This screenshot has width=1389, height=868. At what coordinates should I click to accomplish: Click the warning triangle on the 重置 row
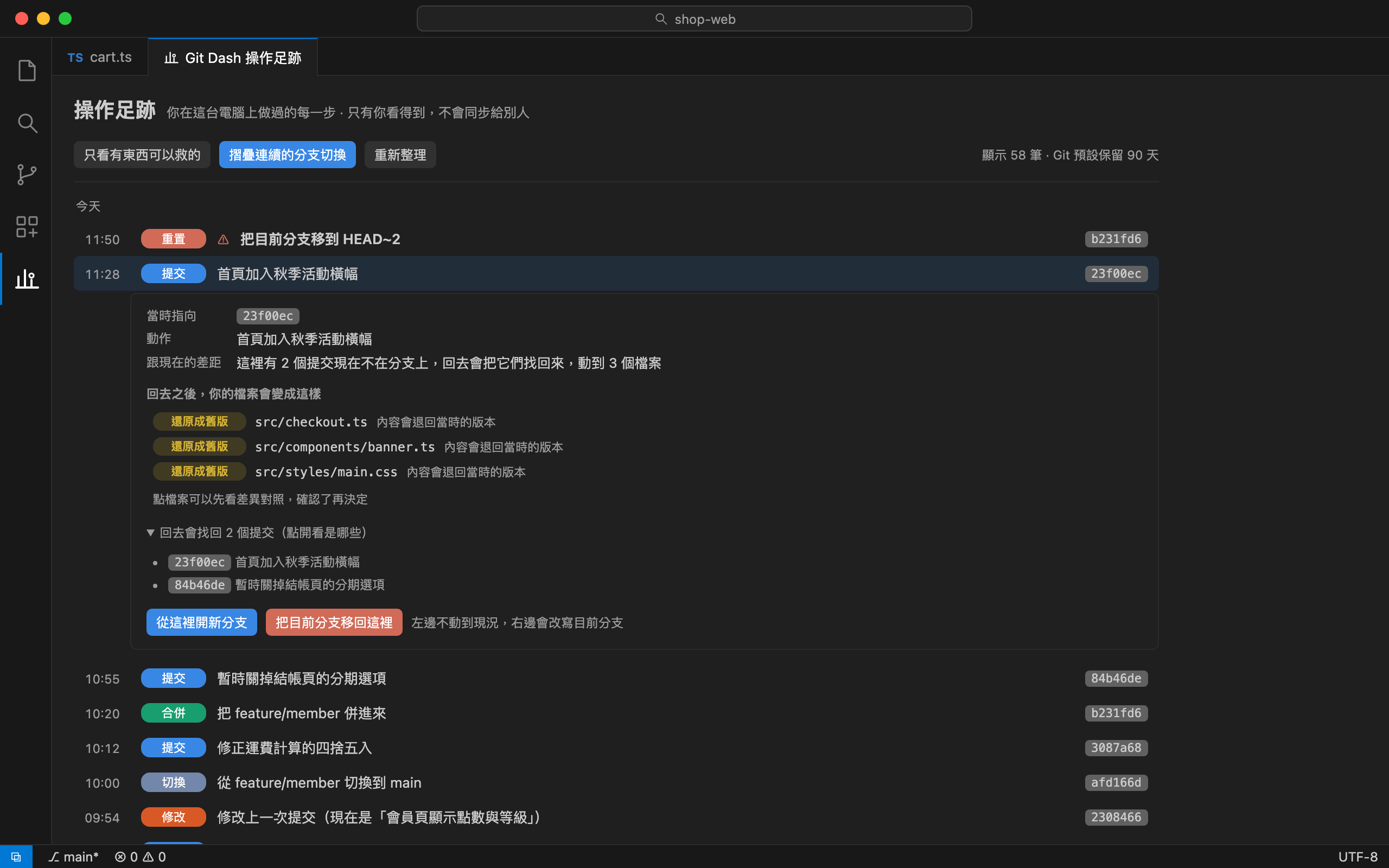pyautogui.click(x=224, y=239)
